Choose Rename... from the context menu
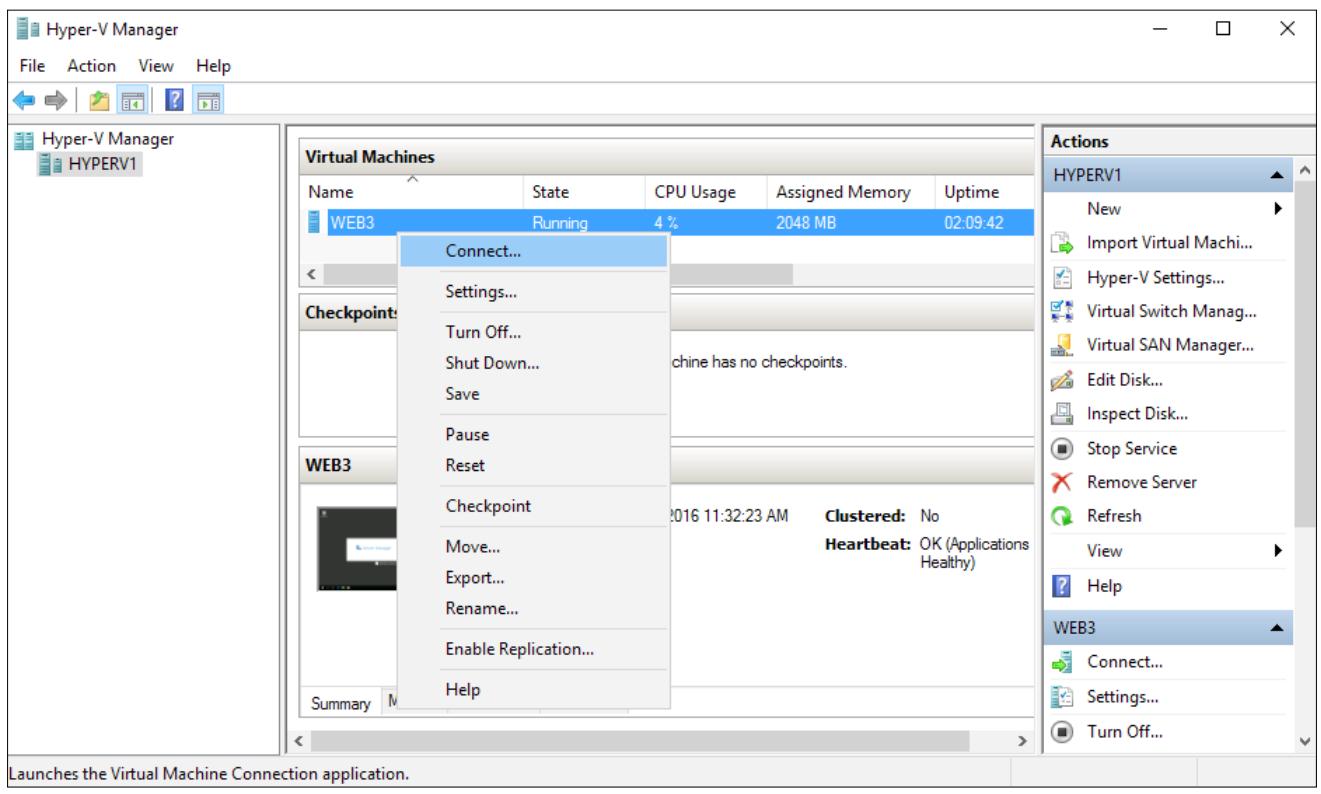The height and width of the screenshot is (794, 1321). click(532, 607)
